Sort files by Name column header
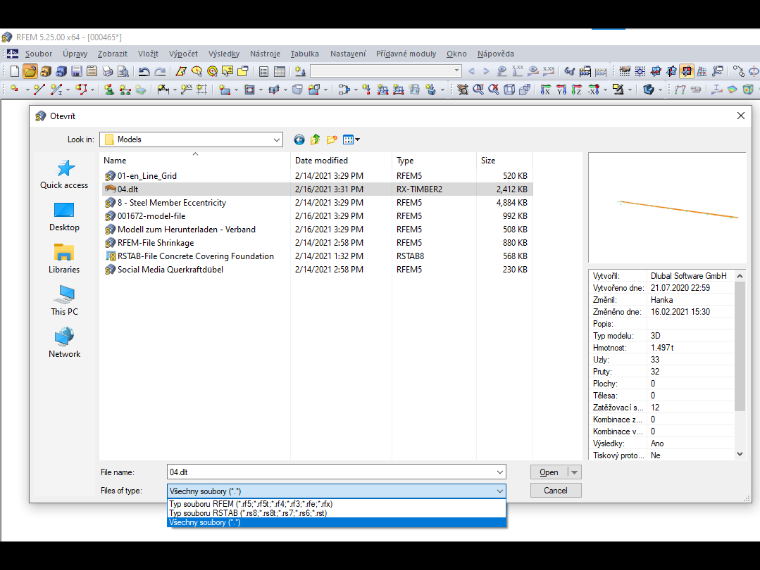The width and height of the screenshot is (760, 570). pos(195,160)
